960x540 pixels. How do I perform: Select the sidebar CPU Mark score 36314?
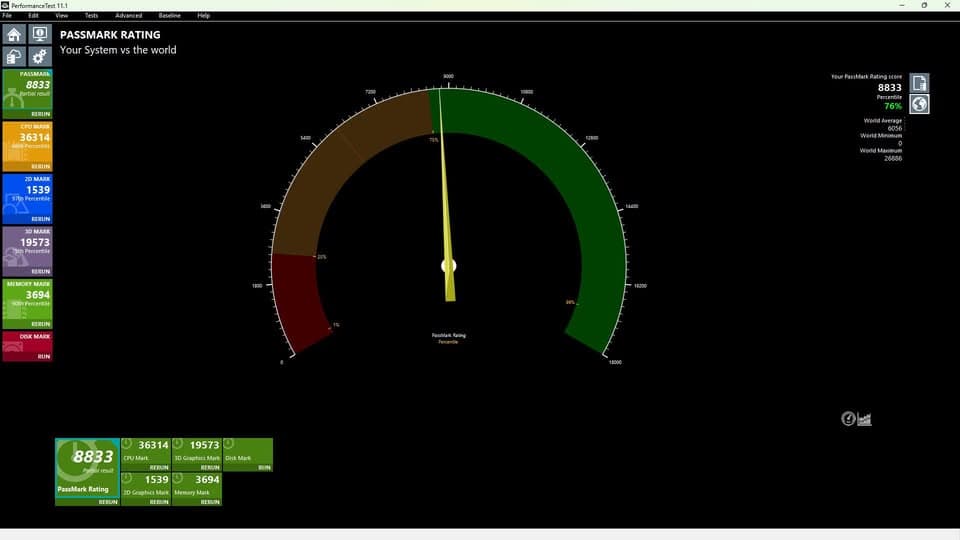34,137
